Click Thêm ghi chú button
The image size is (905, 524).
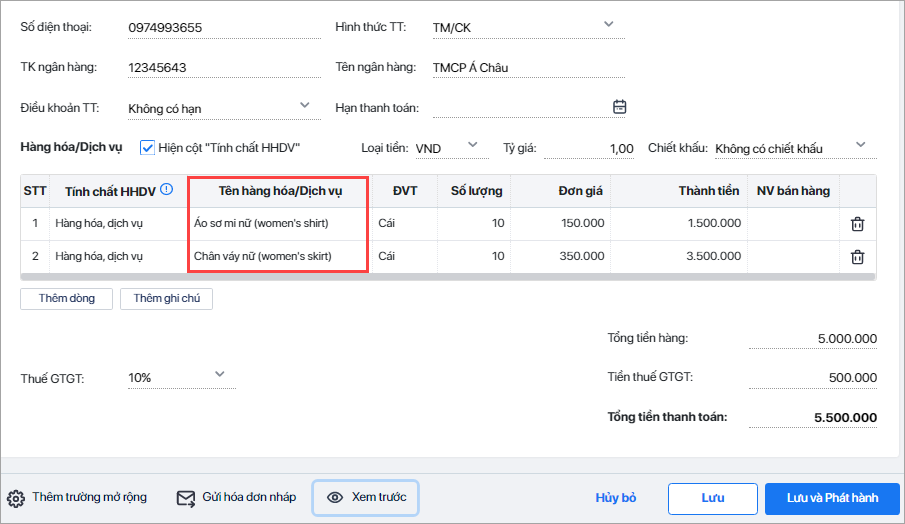tap(166, 298)
